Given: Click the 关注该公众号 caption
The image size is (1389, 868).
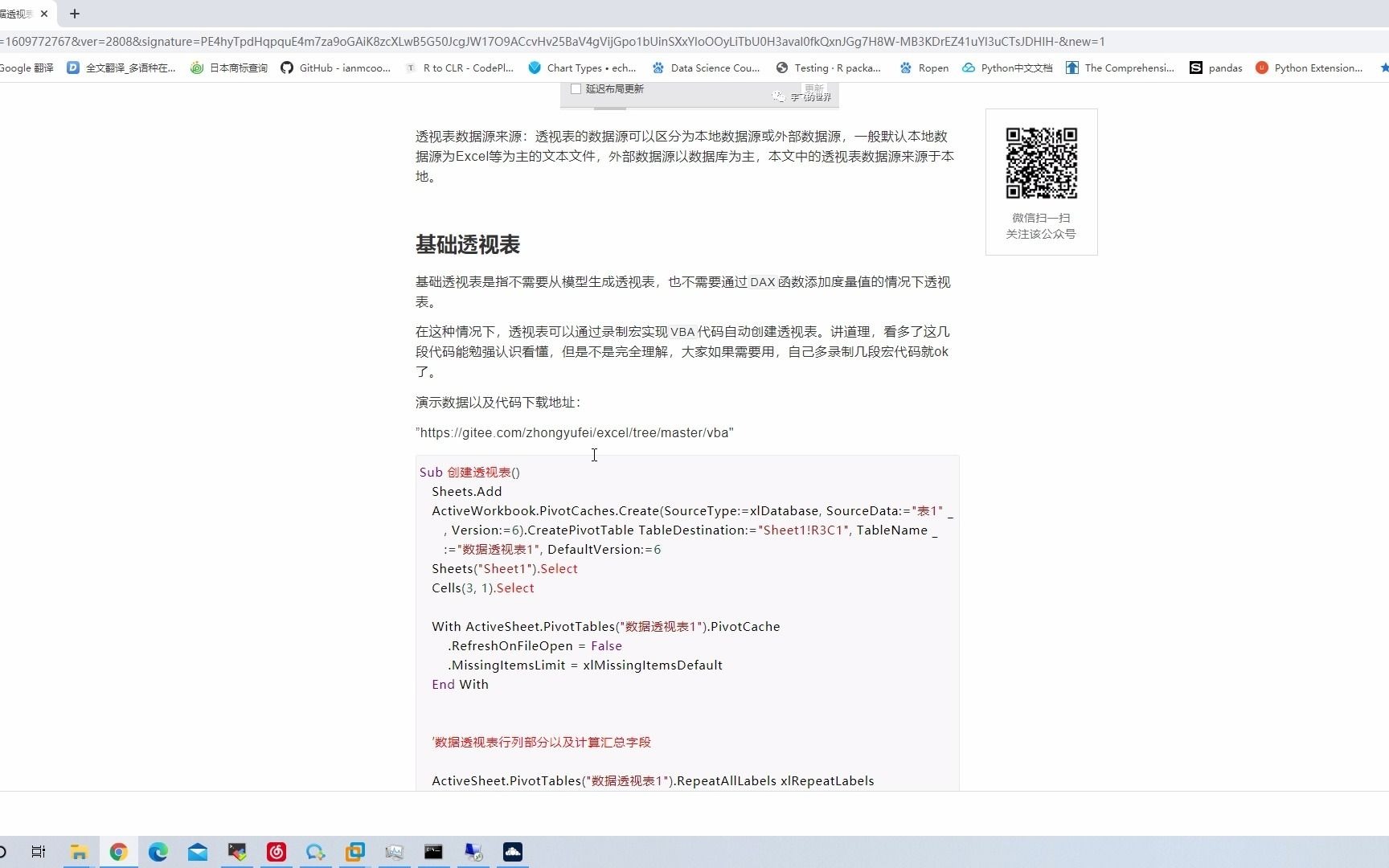Looking at the screenshot, I should (x=1041, y=234).
